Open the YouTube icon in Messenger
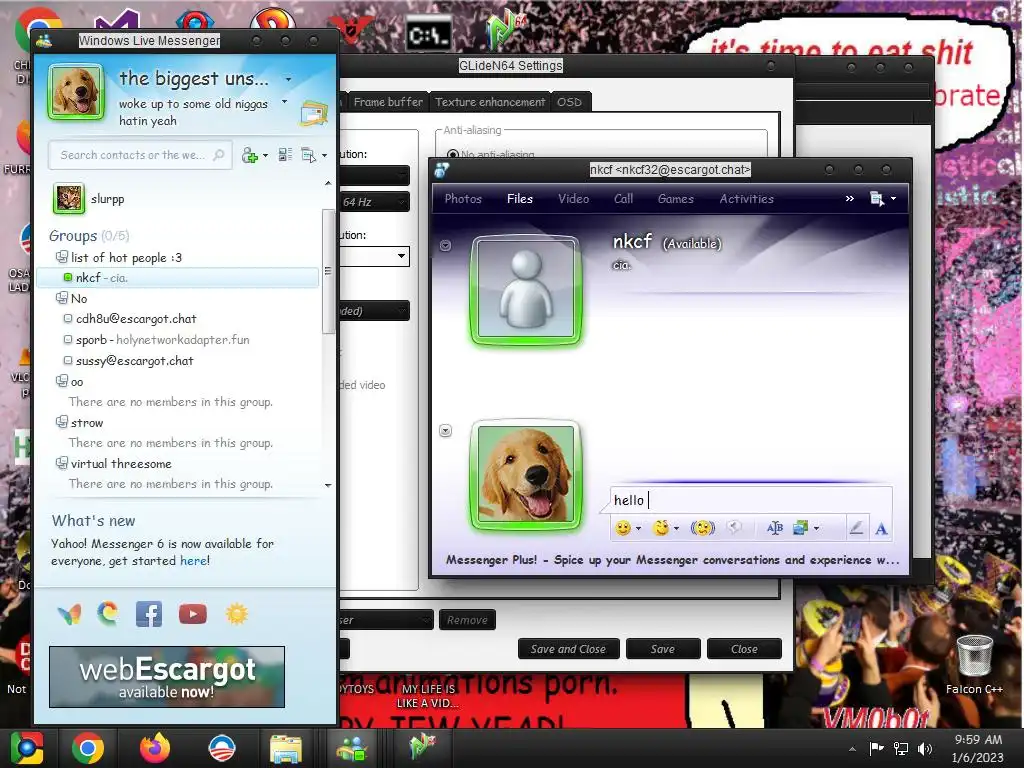 [193, 614]
